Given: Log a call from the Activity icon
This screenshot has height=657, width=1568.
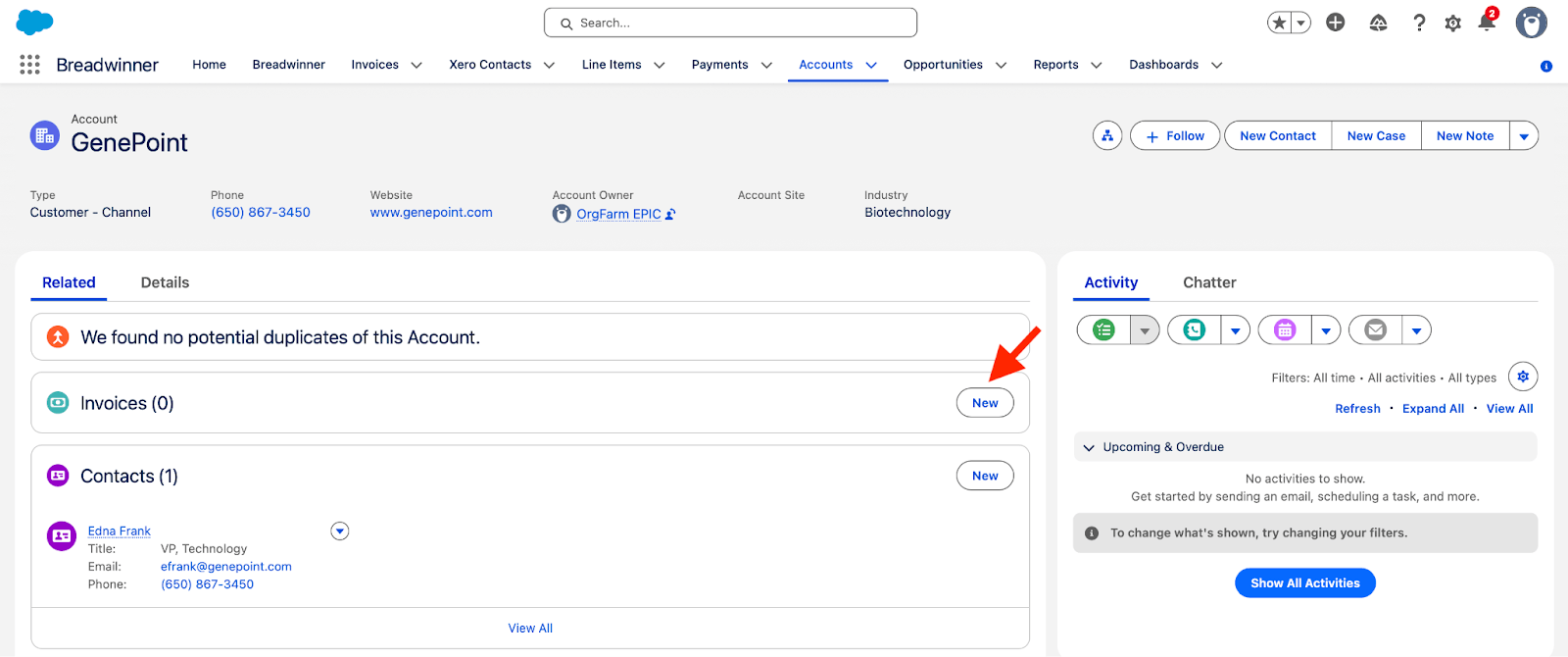Looking at the screenshot, I should pyautogui.click(x=1195, y=330).
